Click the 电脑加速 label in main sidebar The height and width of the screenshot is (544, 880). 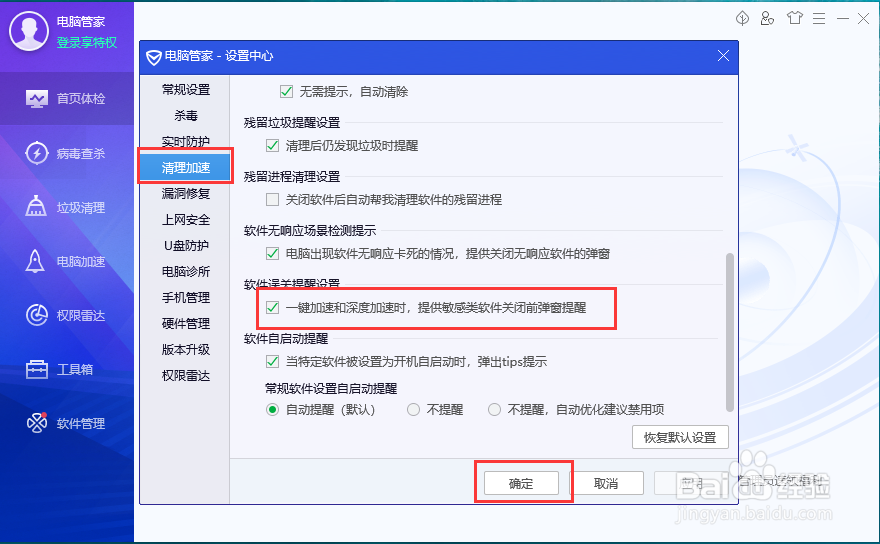coord(81,262)
